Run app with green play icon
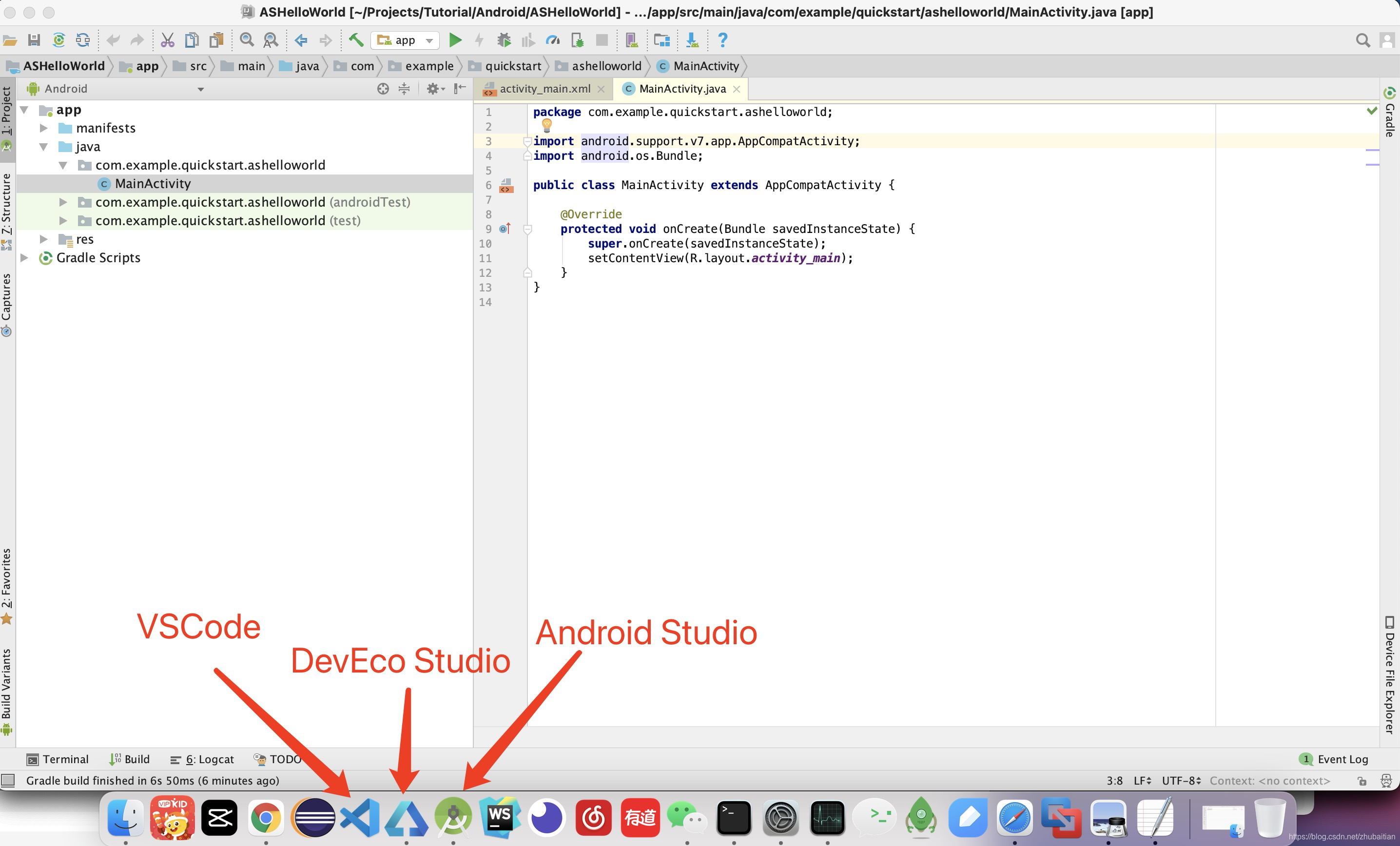 (x=455, y=40)
